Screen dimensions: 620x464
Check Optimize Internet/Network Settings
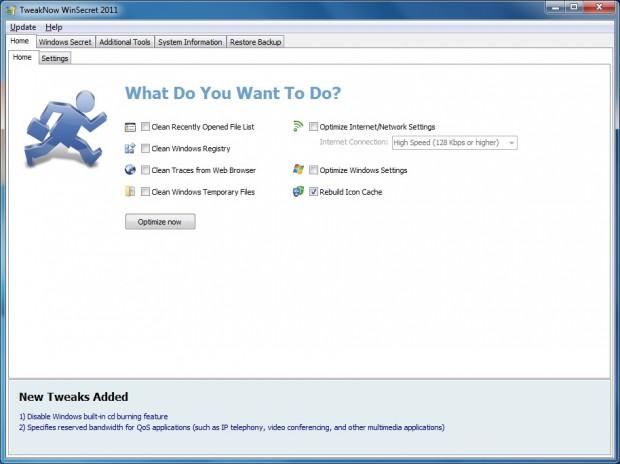313,127
